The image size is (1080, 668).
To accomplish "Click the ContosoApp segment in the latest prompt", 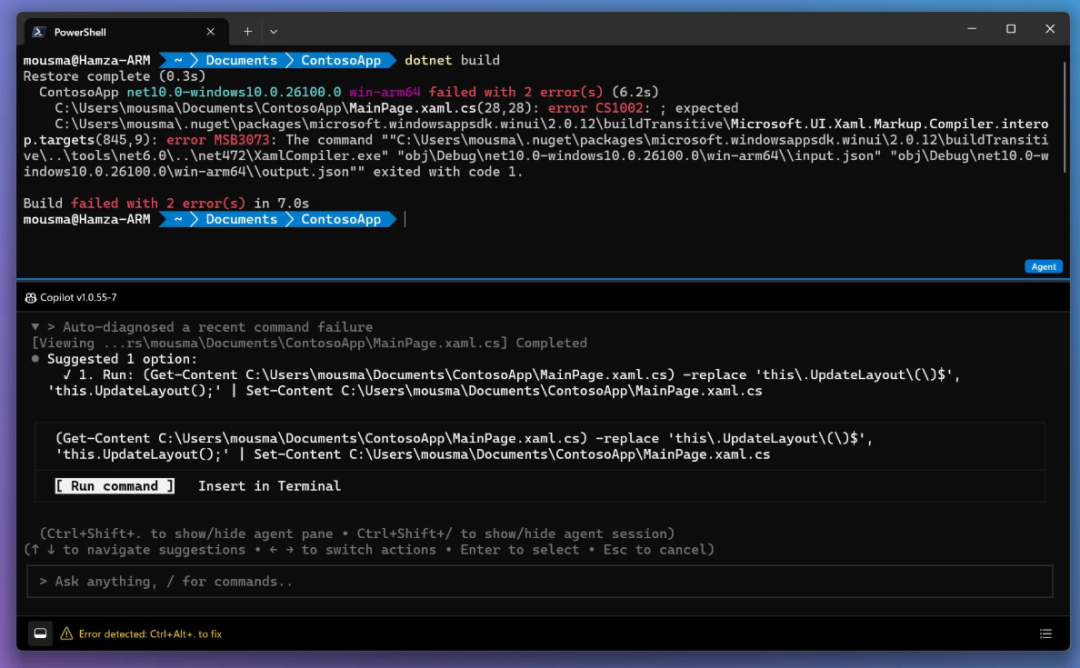I will [x=341, y=220].
